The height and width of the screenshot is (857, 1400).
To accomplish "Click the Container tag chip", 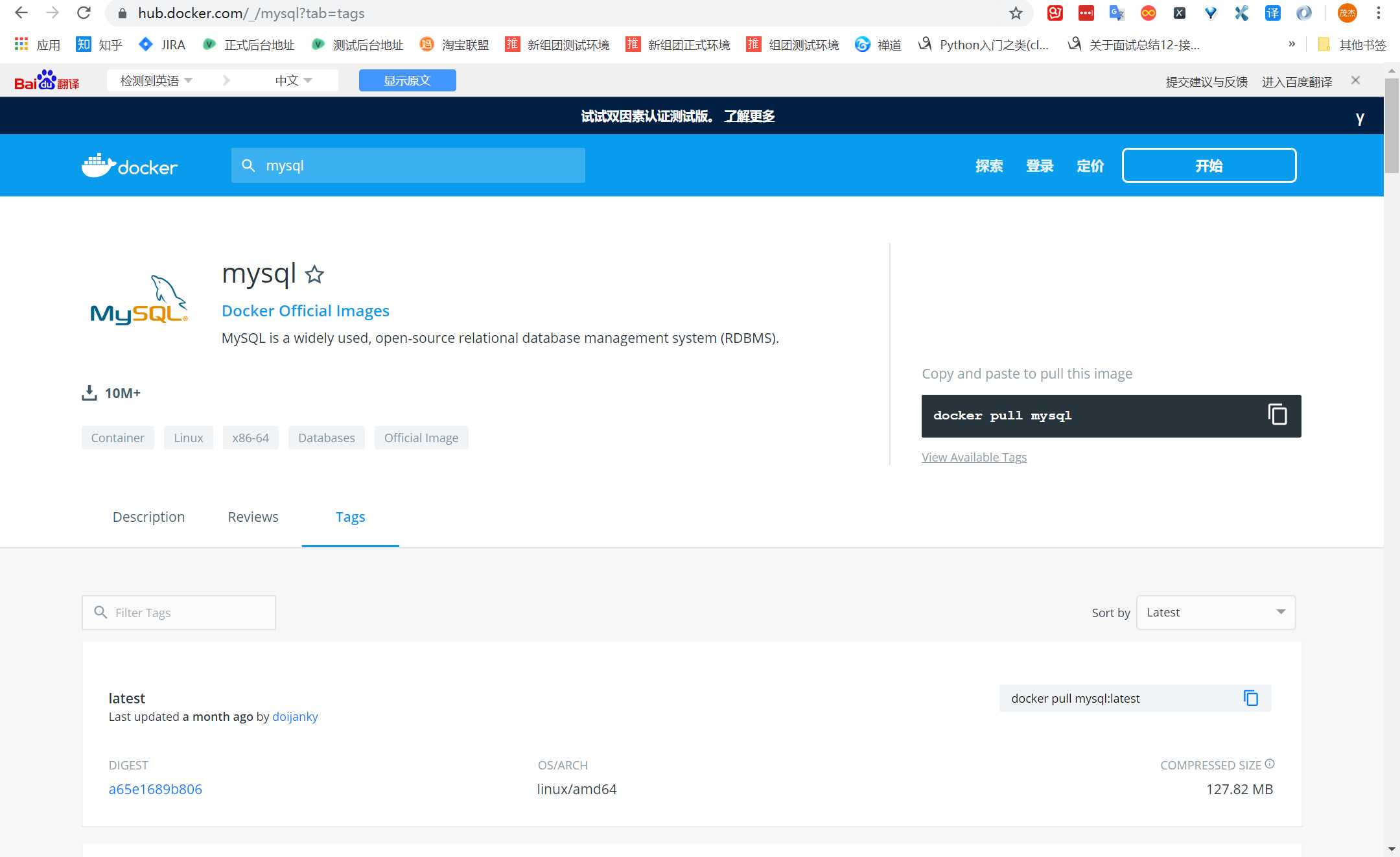I will (118, 438).
